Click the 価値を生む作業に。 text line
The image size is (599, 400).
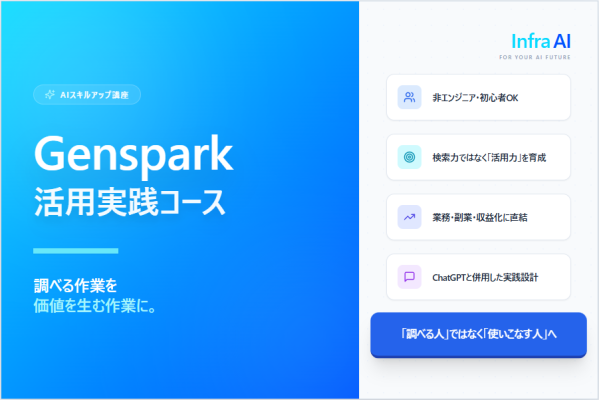(95, 306)
